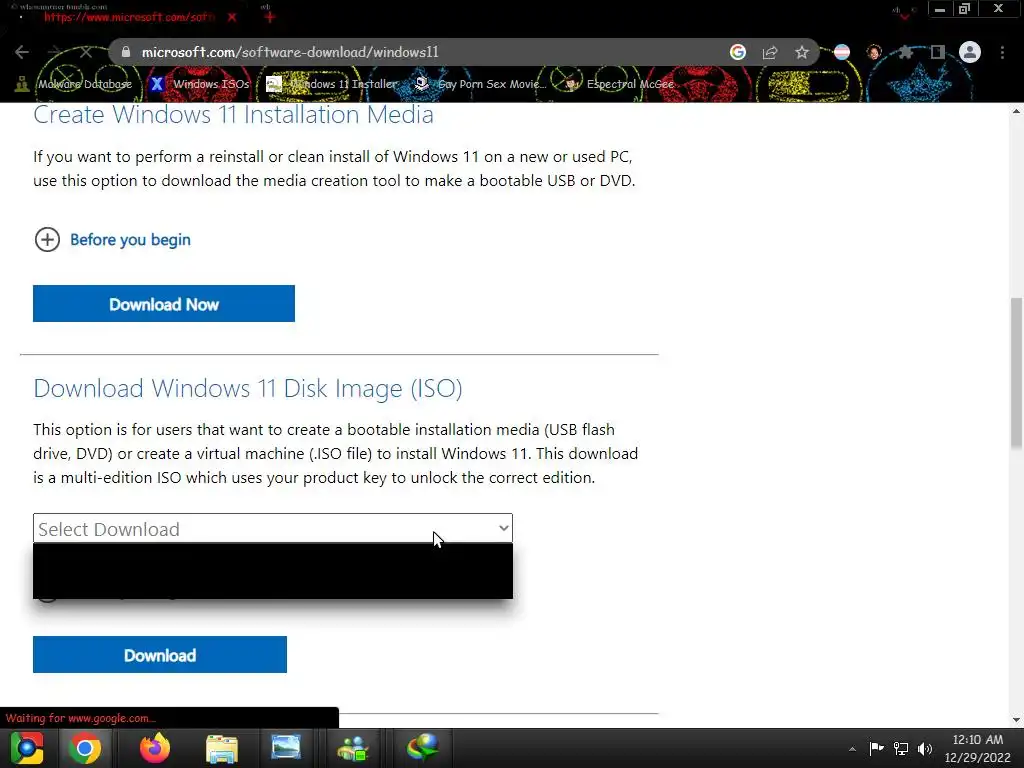Click the Start button in the taskbar
The width and height of the screenshot is (1024, 768).
pos(27,748)
